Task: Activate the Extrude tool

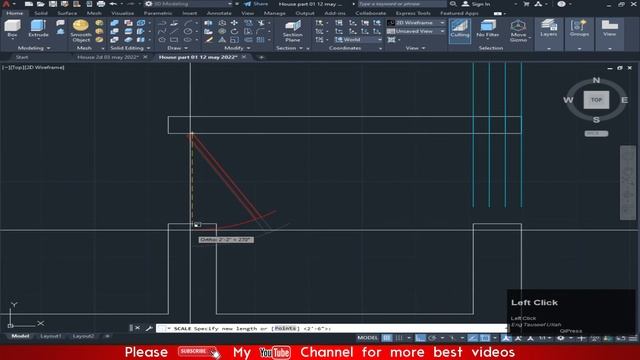Action: 38,29
